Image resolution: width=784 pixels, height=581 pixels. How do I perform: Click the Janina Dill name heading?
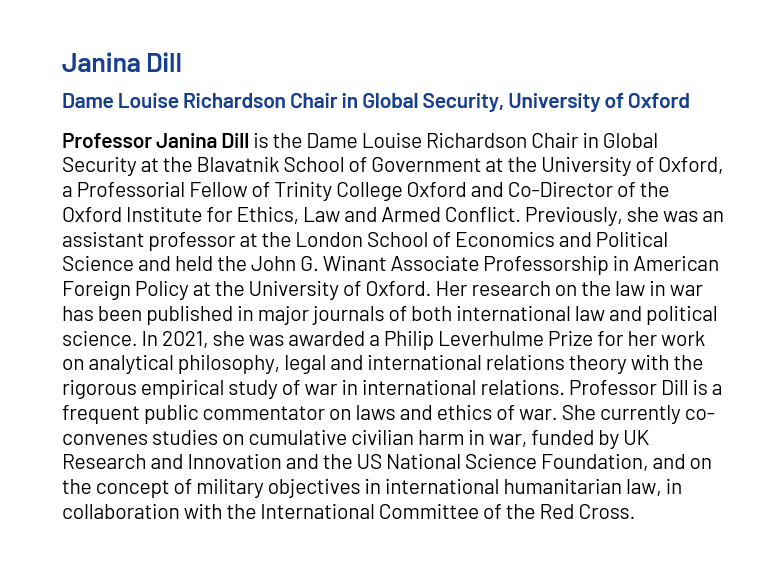click(122, 63)
